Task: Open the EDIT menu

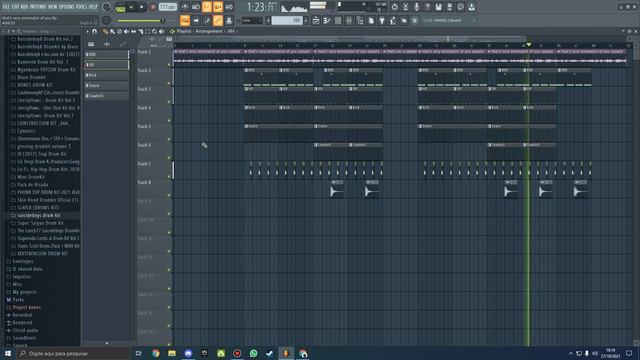Action: coord(15,7)
